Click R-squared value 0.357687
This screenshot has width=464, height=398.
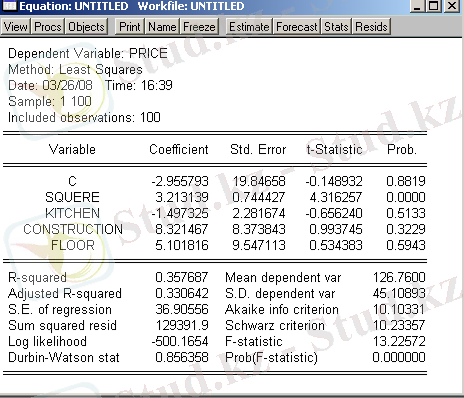click(182, 277)
